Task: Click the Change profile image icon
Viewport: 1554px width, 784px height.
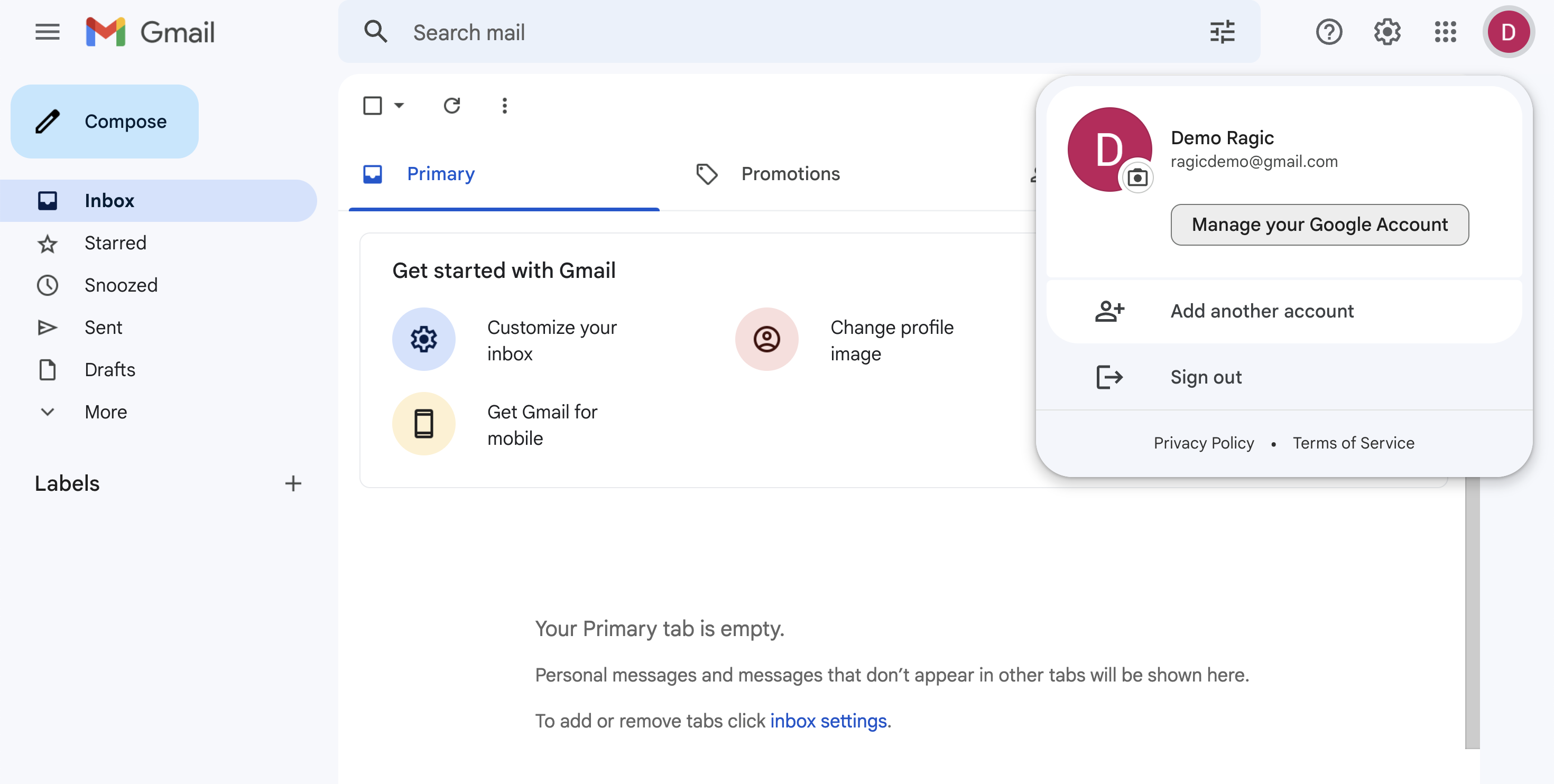Action: (766, 339)
